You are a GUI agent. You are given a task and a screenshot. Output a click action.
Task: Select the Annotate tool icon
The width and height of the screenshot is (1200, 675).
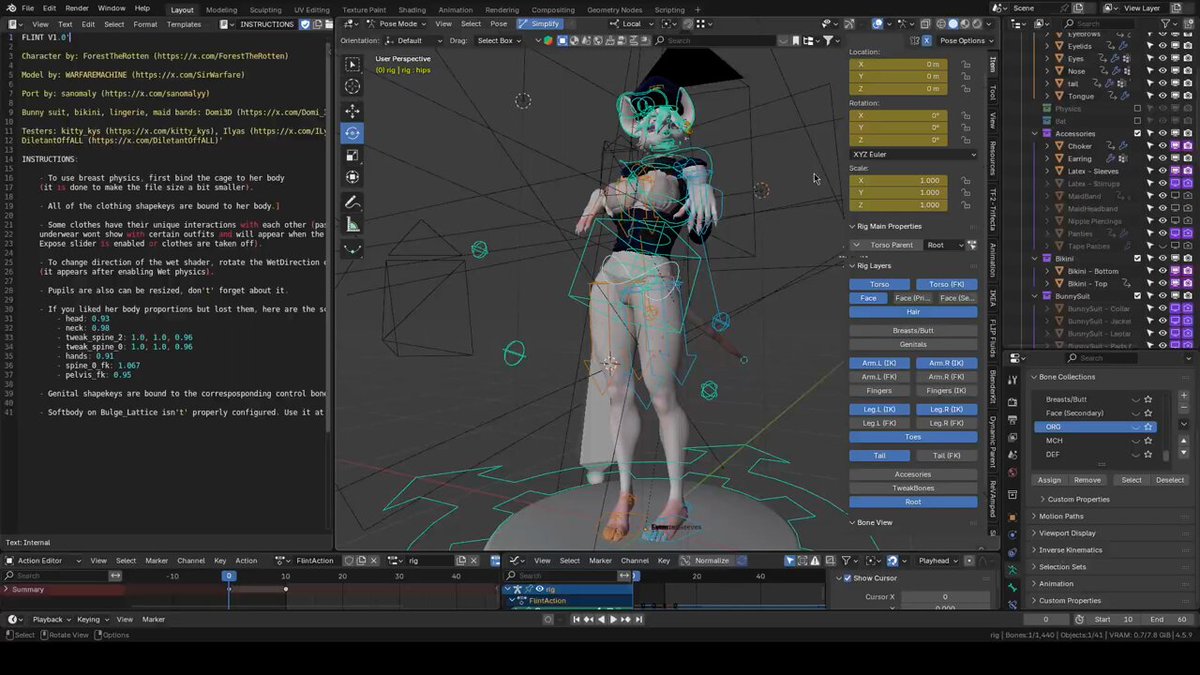coord(353,203)
